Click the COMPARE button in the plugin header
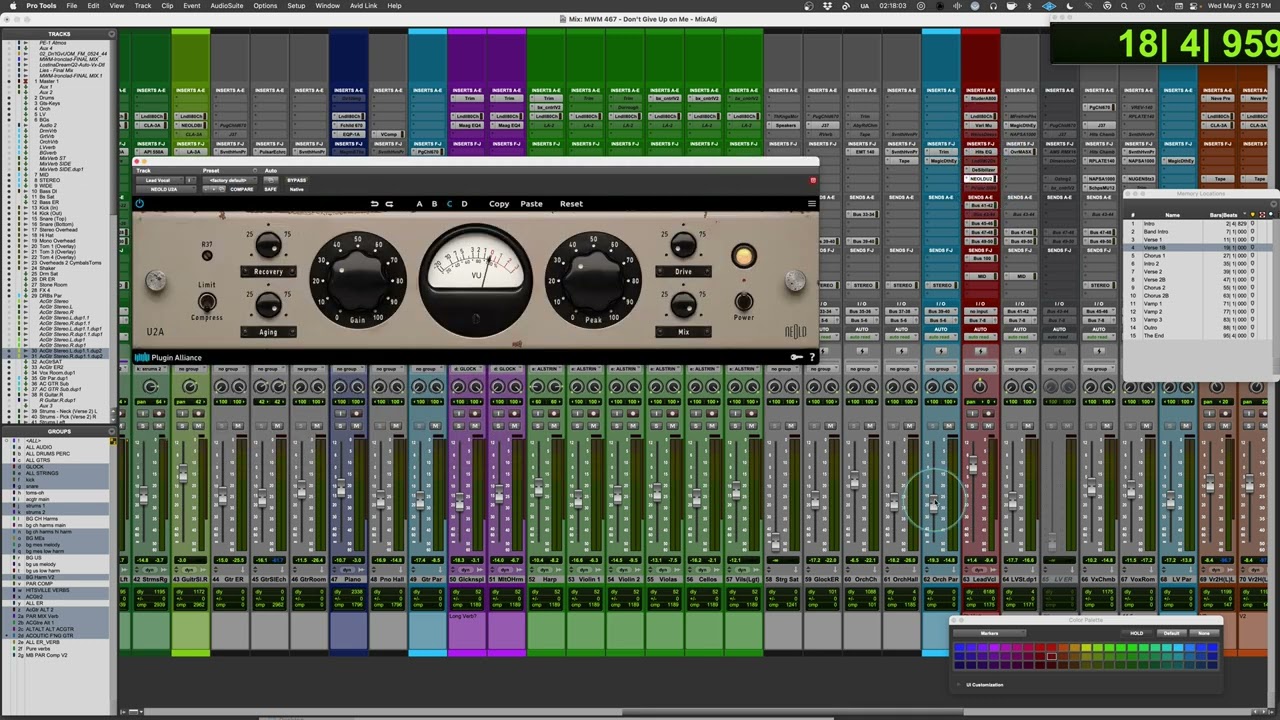The image size is (1280, 720). click(x=242, y=189)
